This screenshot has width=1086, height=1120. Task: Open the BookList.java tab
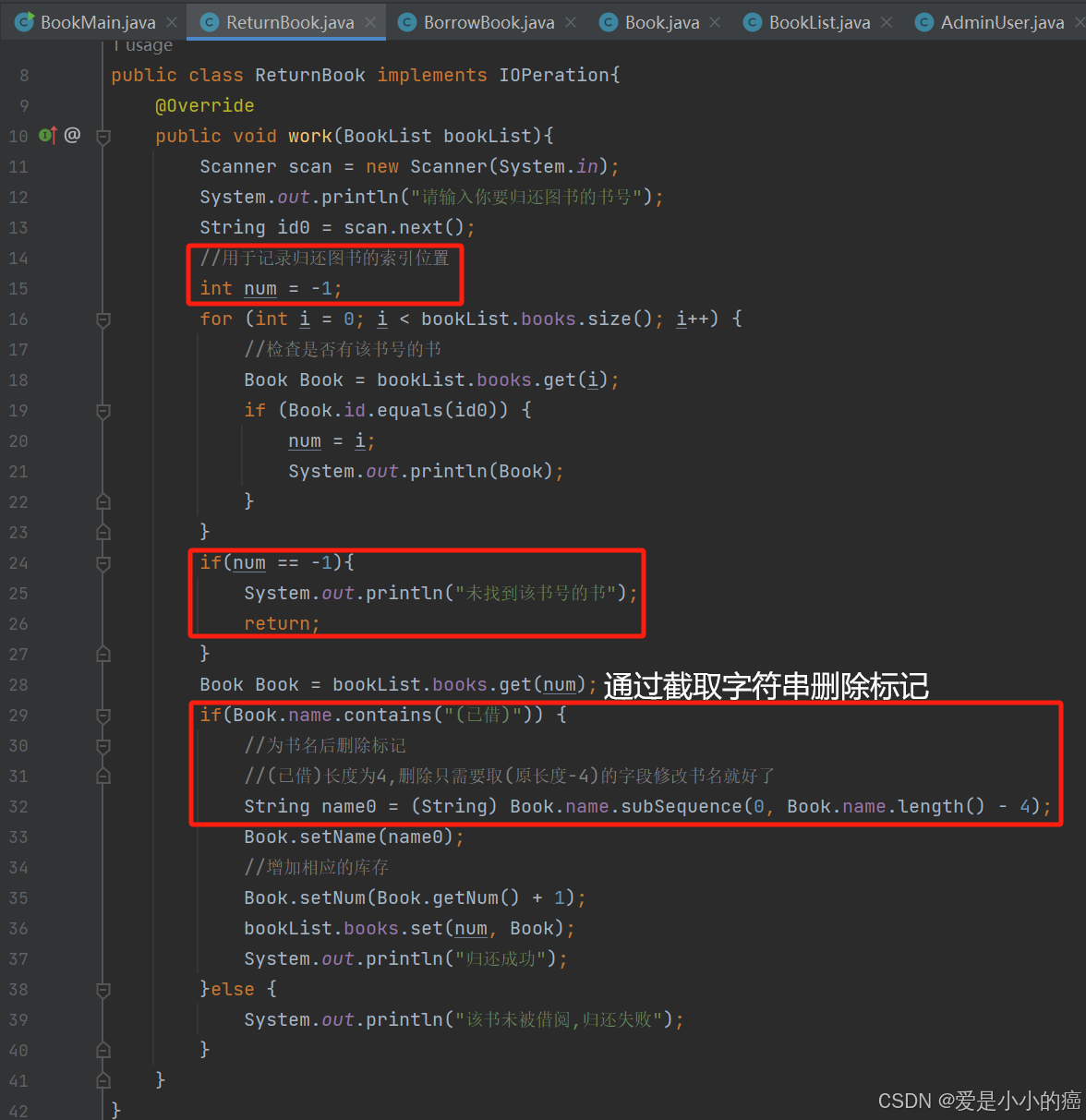(819, 22)
